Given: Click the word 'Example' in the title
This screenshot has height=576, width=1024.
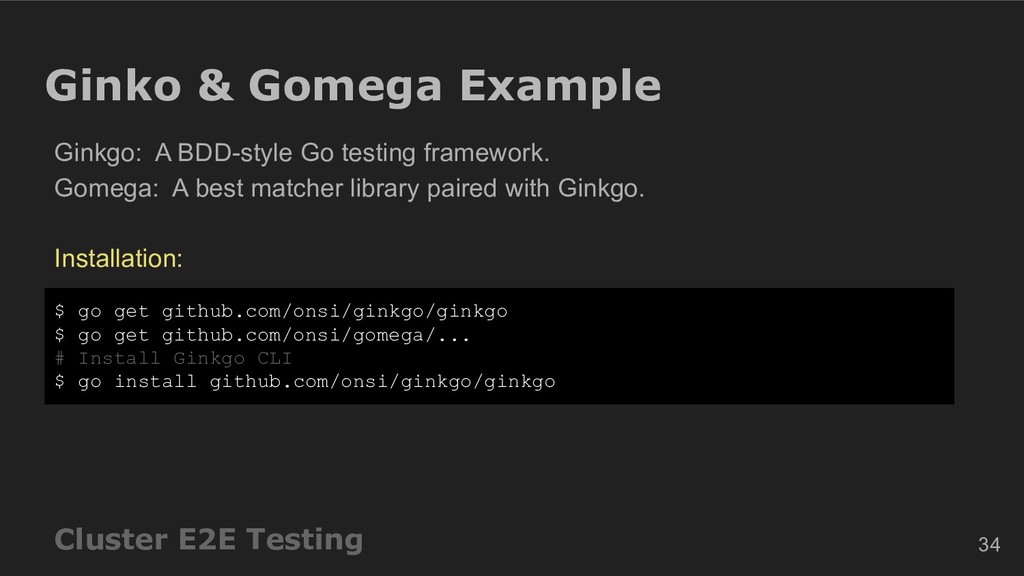Looking at the screenshot, I should point(560,86).
